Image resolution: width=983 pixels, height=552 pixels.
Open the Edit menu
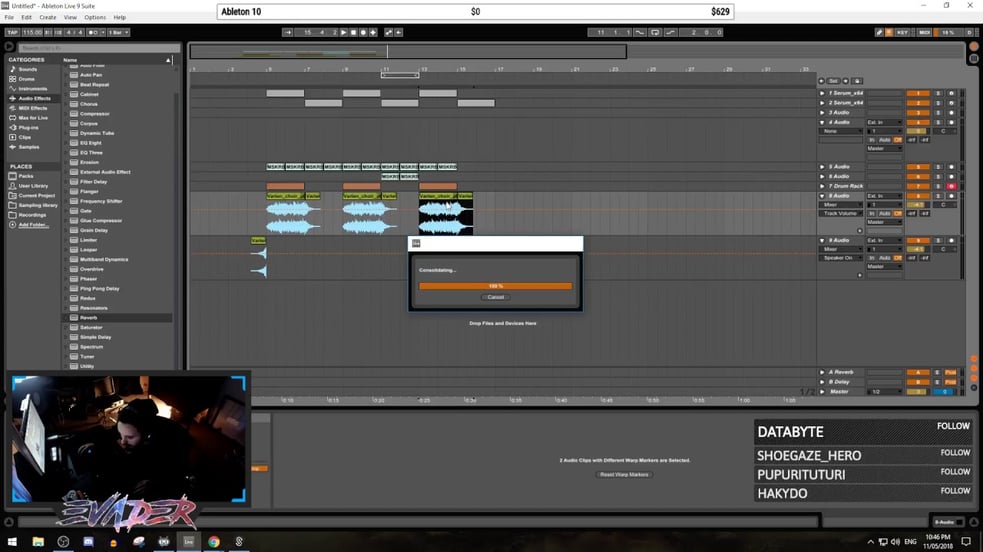(x=26, y=18)
